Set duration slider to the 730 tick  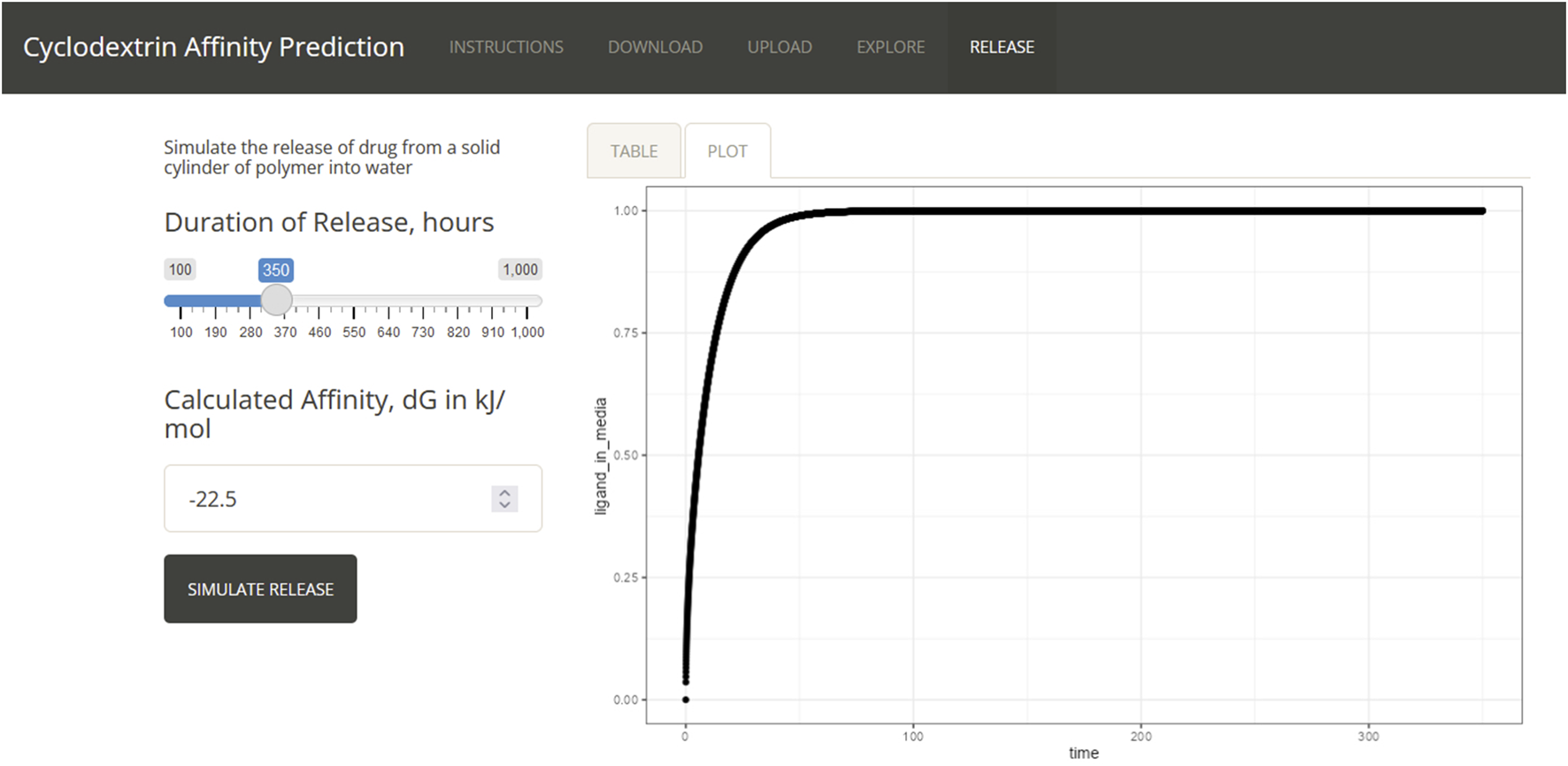(x=423, y=302)
